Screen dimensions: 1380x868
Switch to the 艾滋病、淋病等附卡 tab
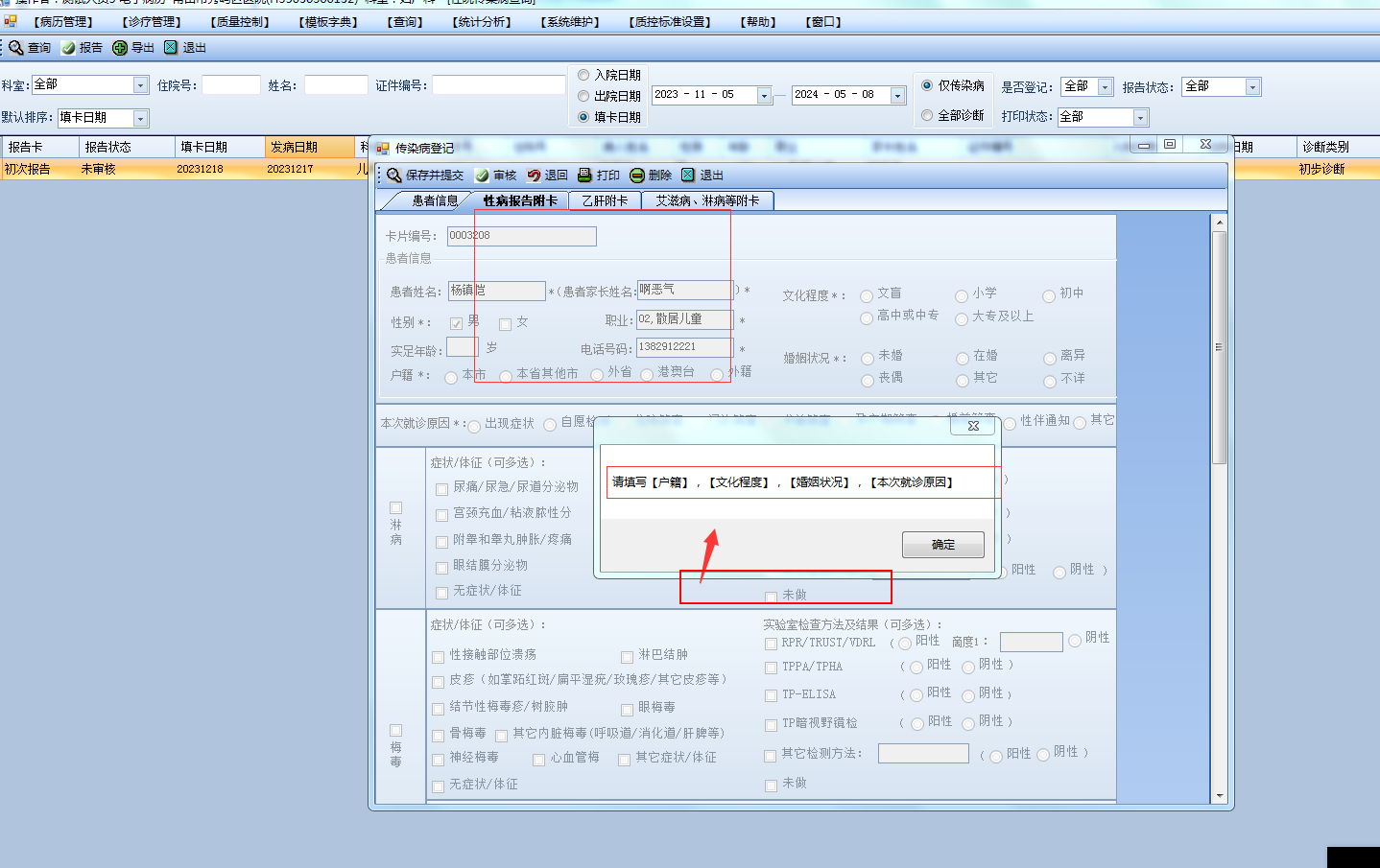(707, 200)
